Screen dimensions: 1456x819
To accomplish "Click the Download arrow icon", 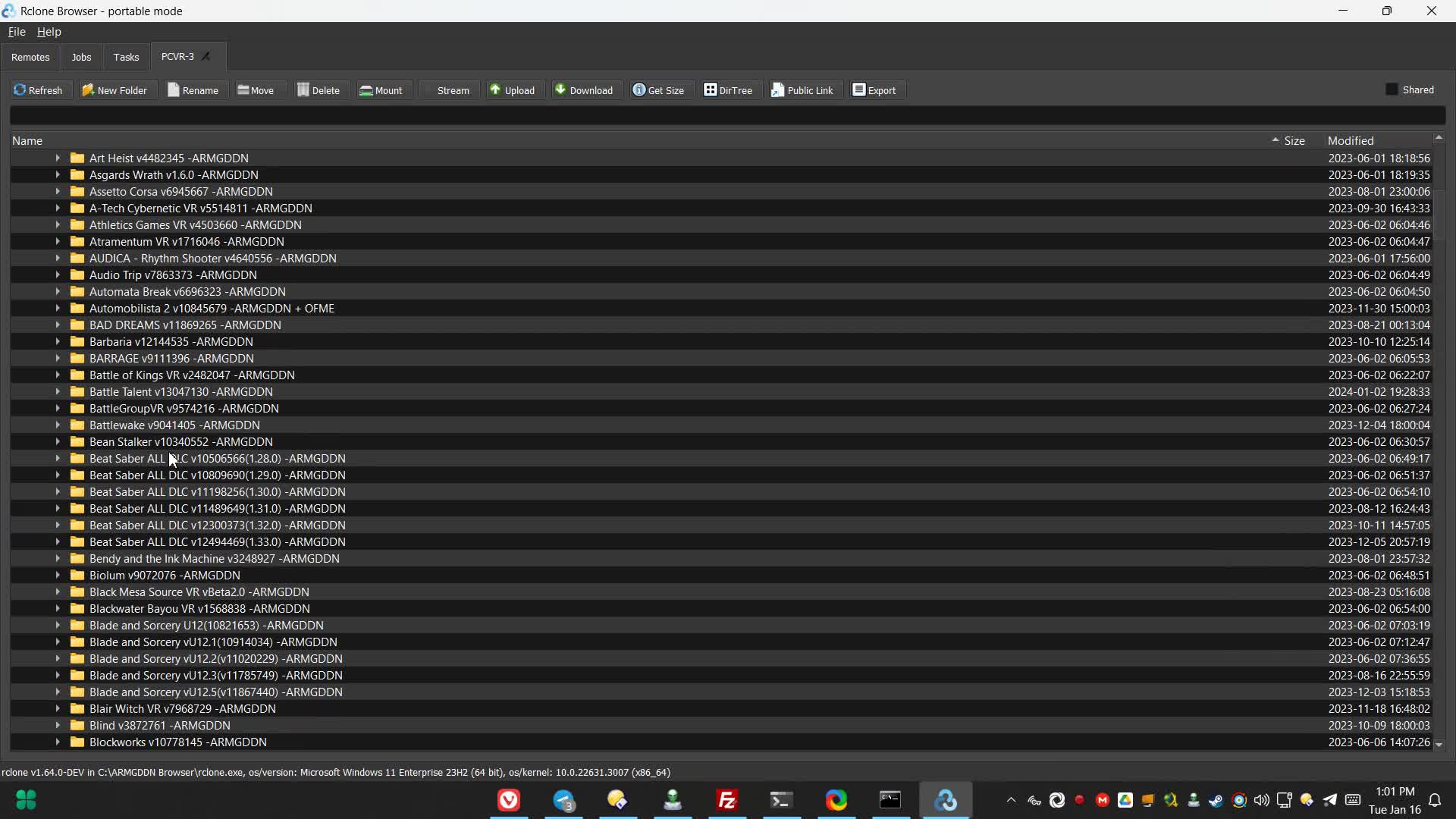I will pyautogui.click(x=560, y=89).
